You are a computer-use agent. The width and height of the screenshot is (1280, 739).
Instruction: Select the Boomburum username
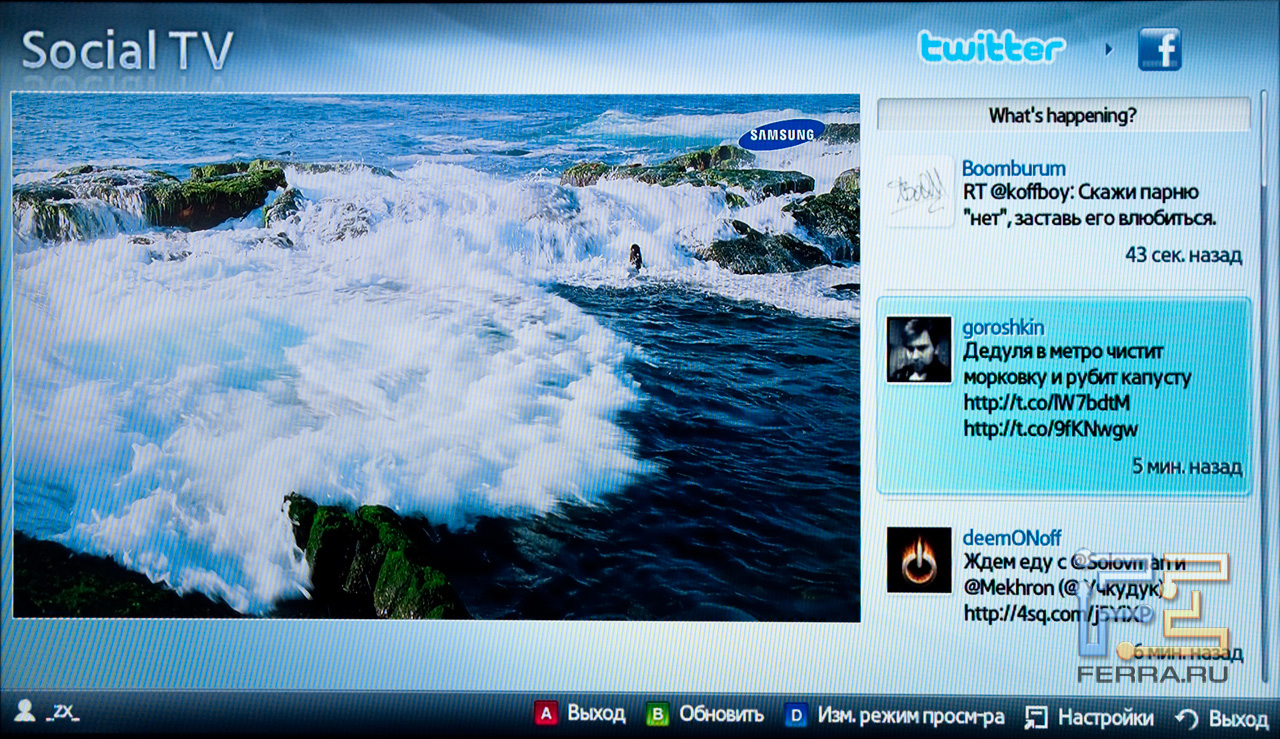(1013, 168)
